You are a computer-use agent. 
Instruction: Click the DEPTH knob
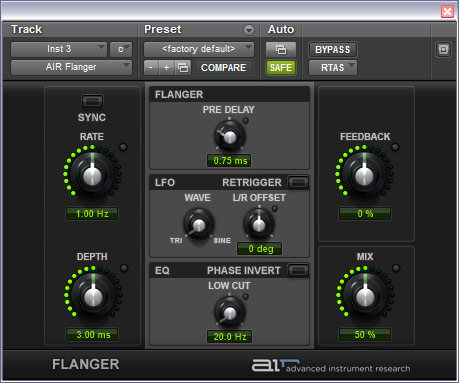[x=93, y=295]
